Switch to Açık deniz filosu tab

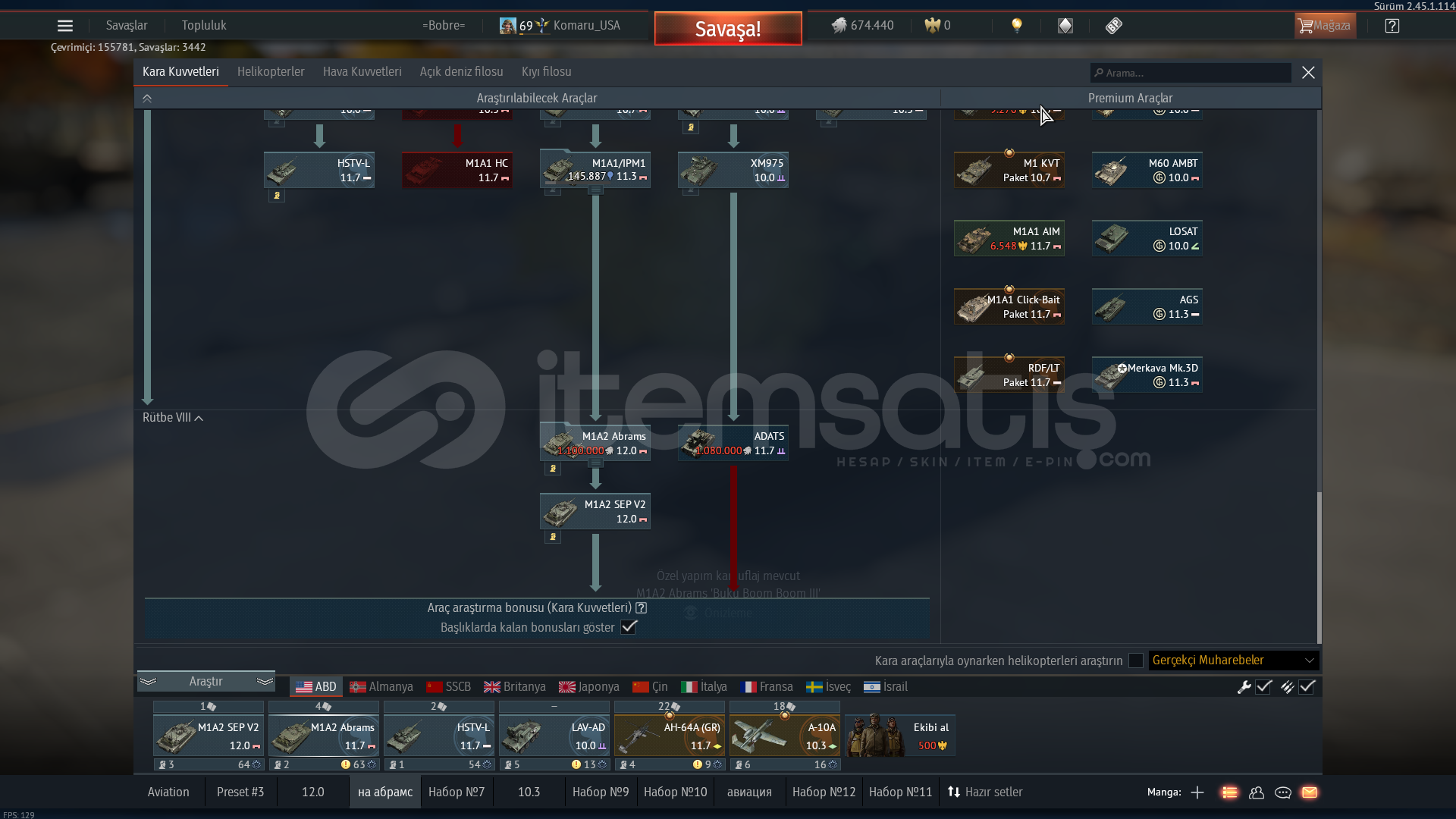(x=462, y=72)
